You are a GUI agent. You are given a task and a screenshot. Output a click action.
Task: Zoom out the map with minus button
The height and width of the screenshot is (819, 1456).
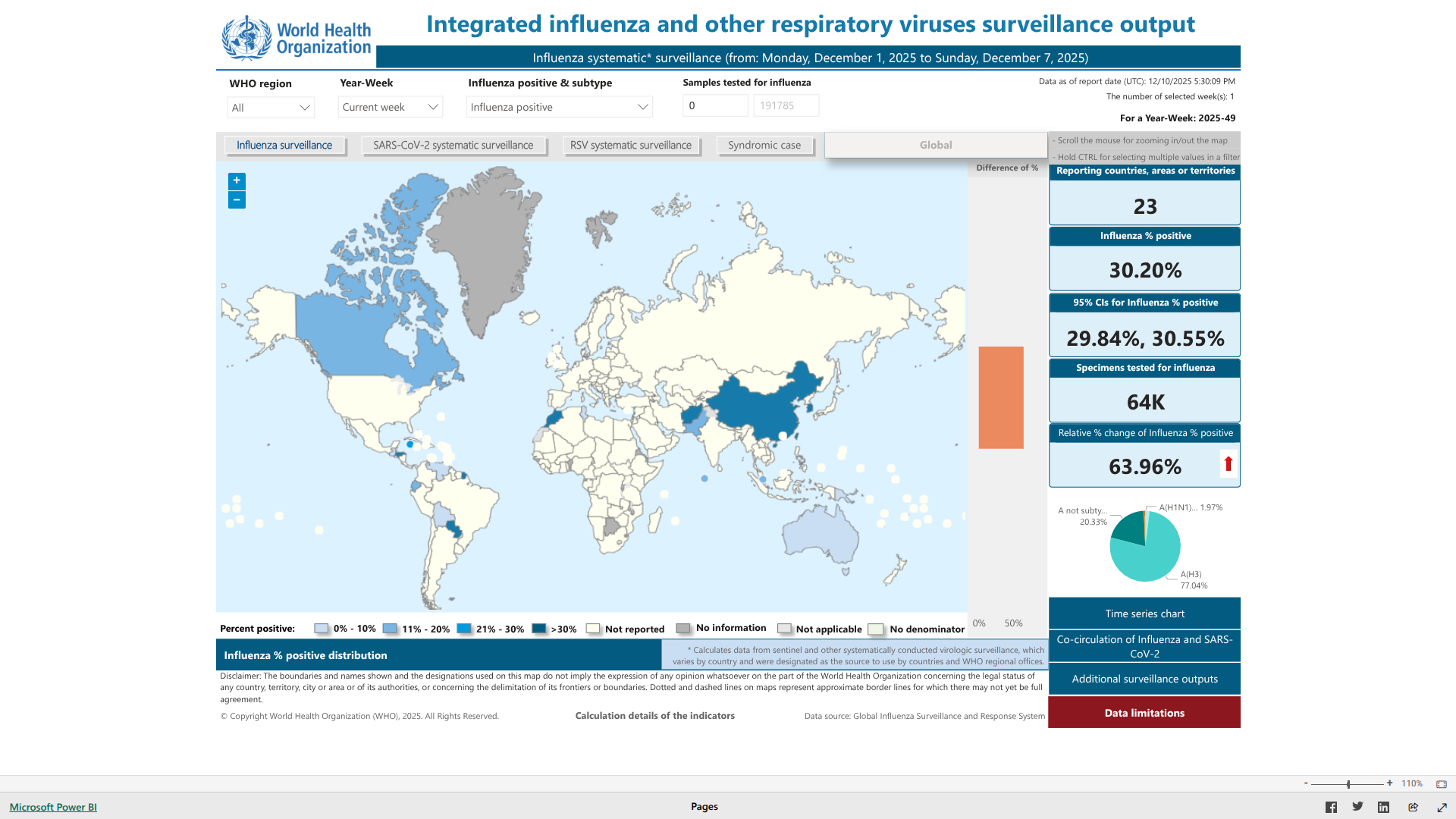click(x=237, y=200)
